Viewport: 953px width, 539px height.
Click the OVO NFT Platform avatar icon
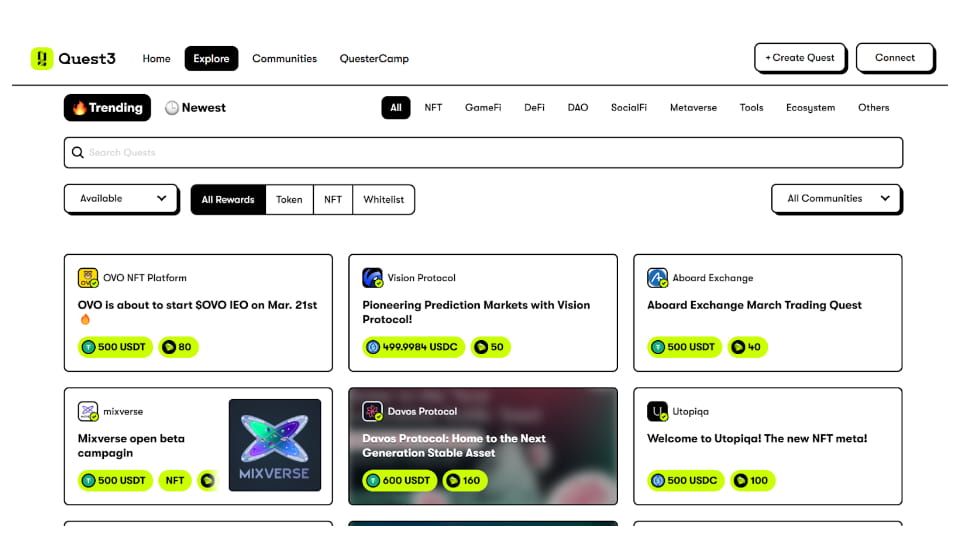tap(88, 278)
